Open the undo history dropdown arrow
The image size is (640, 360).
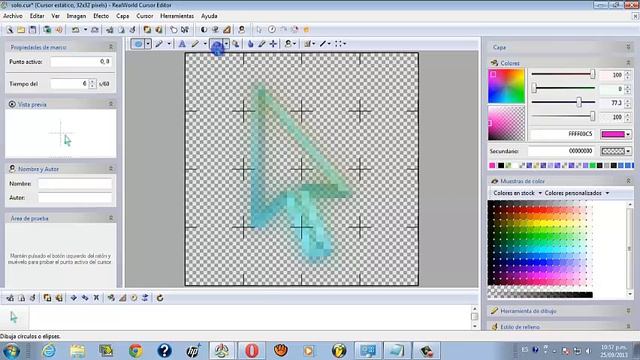tap(85, 30)
